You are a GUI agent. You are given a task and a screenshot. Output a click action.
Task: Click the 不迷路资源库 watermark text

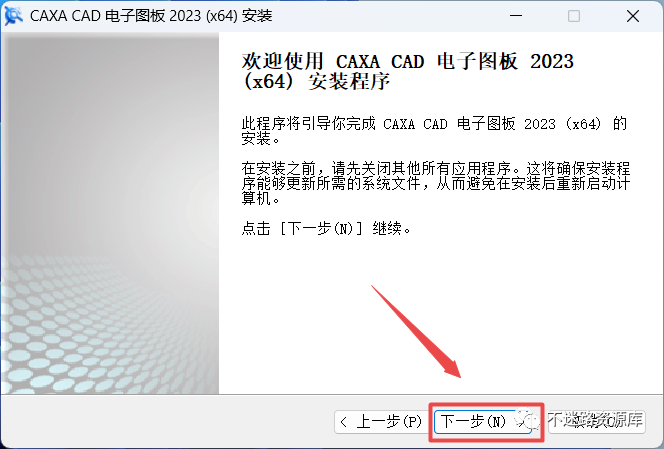point(595,420)
